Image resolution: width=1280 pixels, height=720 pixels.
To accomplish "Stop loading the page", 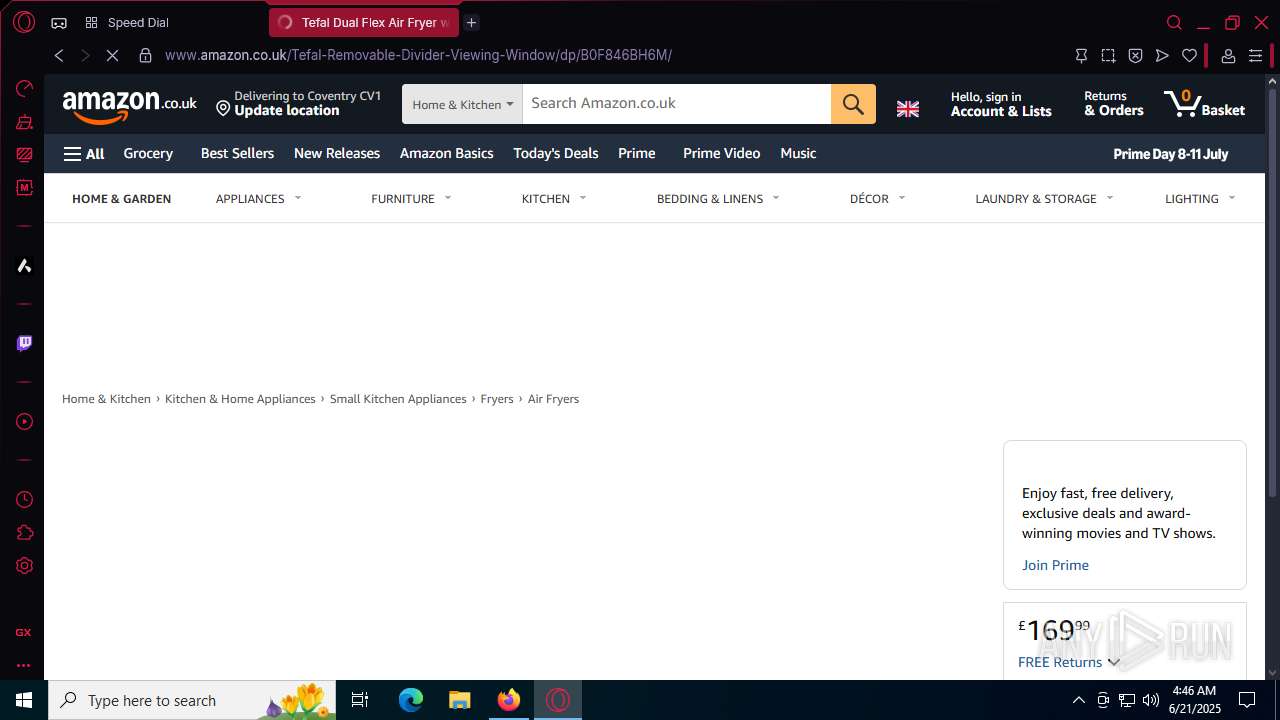I will coord(112,55).
